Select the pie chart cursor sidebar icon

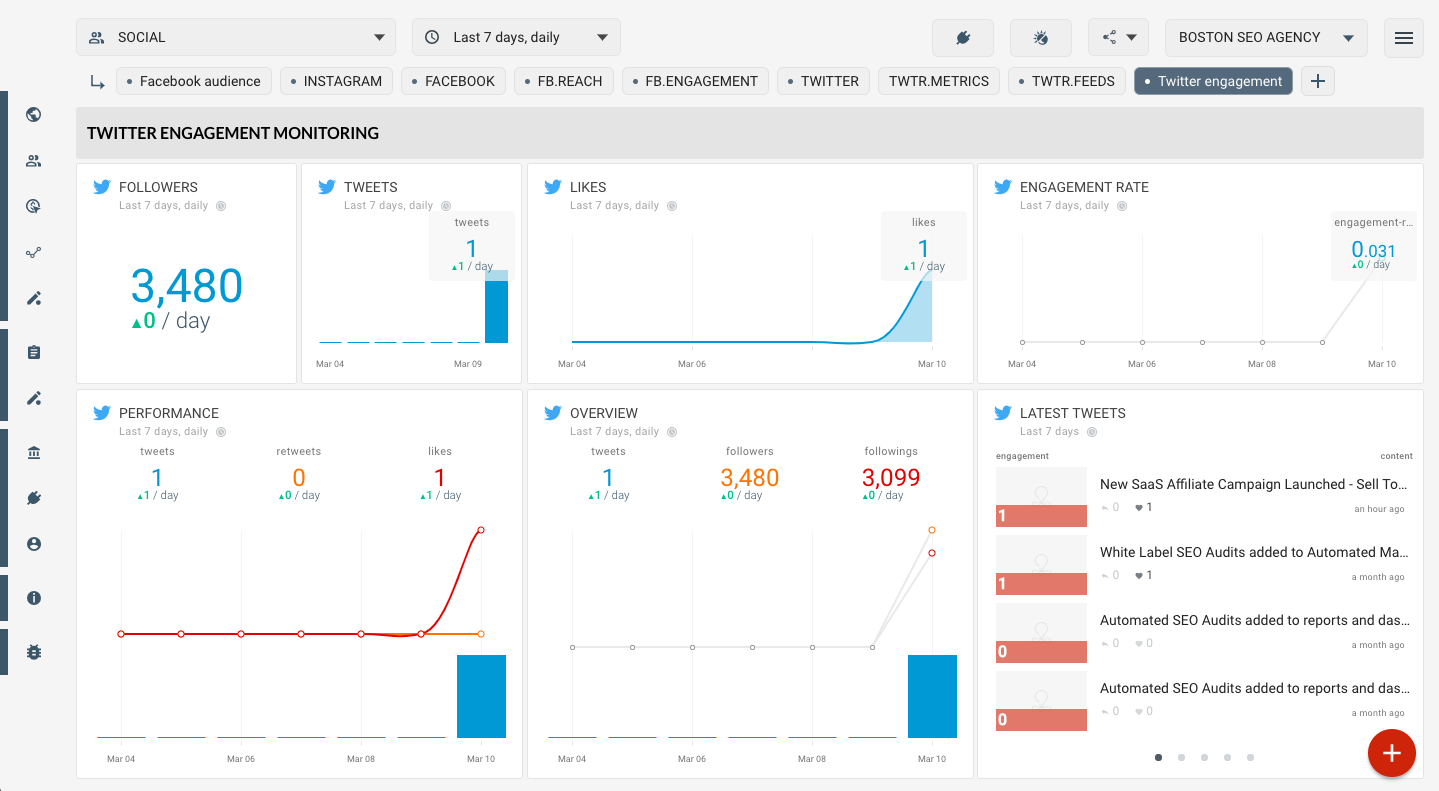[x=34, y=206]
